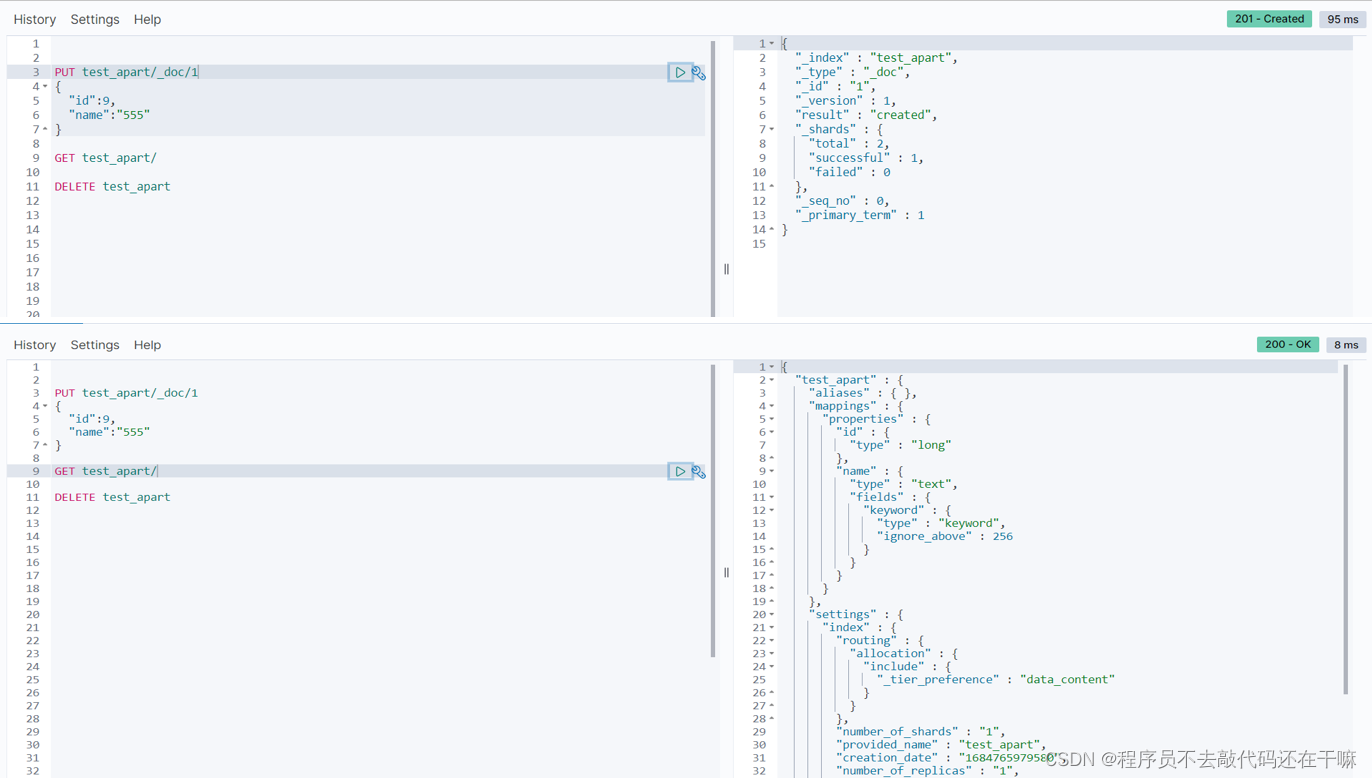1372x778 pixels.
Task: Click GET test_apart/ line in 201 Created editor
Action: click(x=105, y=158)
